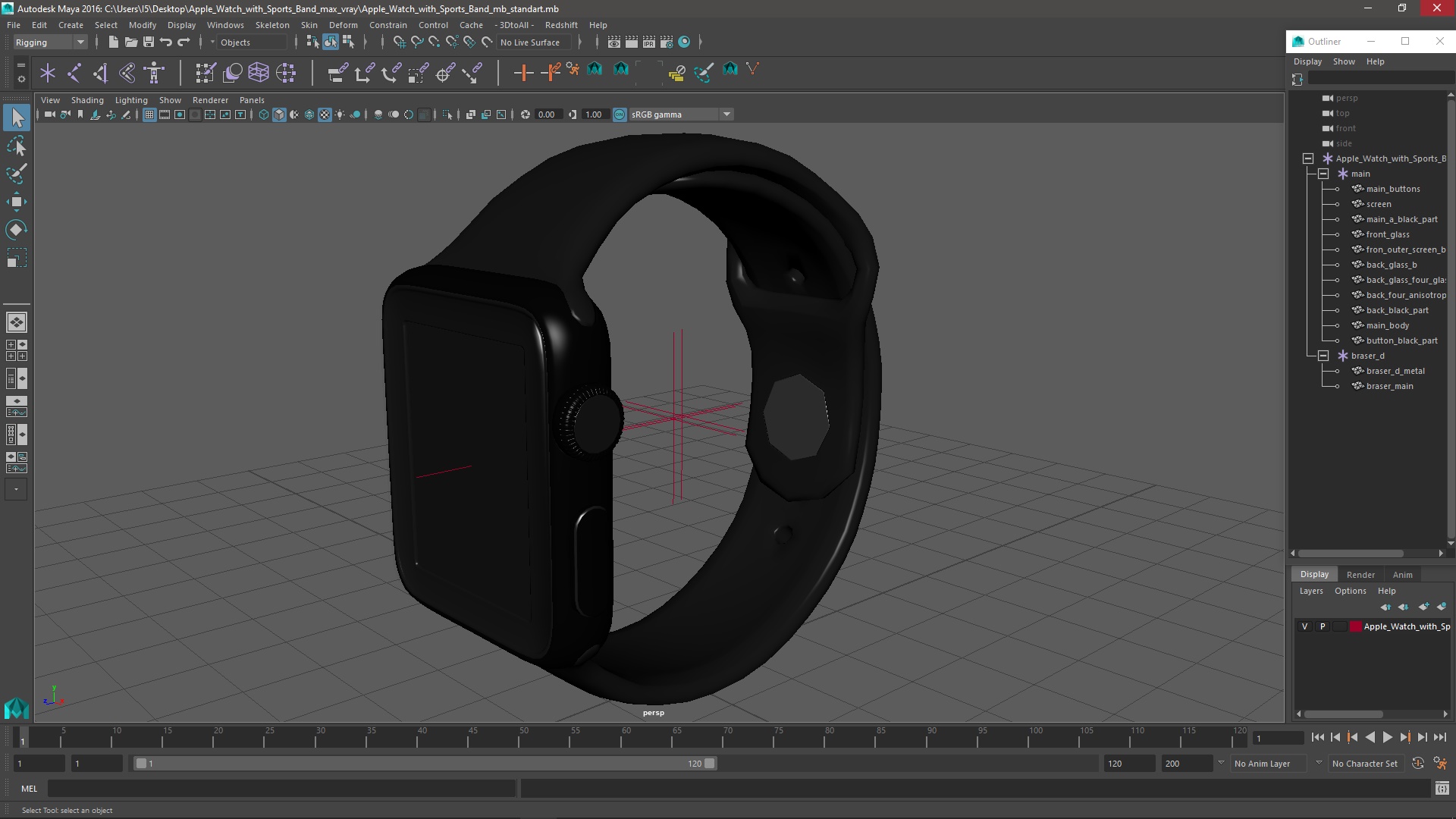Select the Paint Selection tool
1456x819 pixels.
(16, 174)
